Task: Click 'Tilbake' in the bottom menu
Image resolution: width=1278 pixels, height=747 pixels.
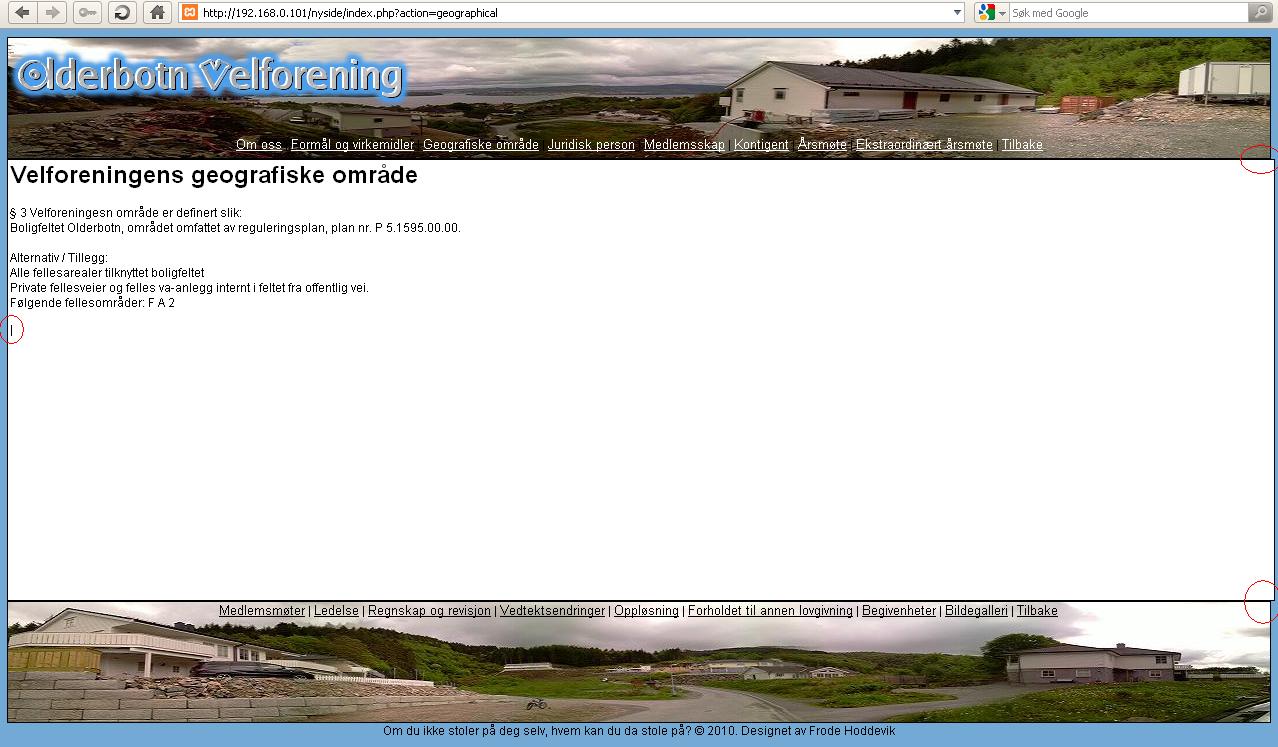Action: click(1037, 611)
